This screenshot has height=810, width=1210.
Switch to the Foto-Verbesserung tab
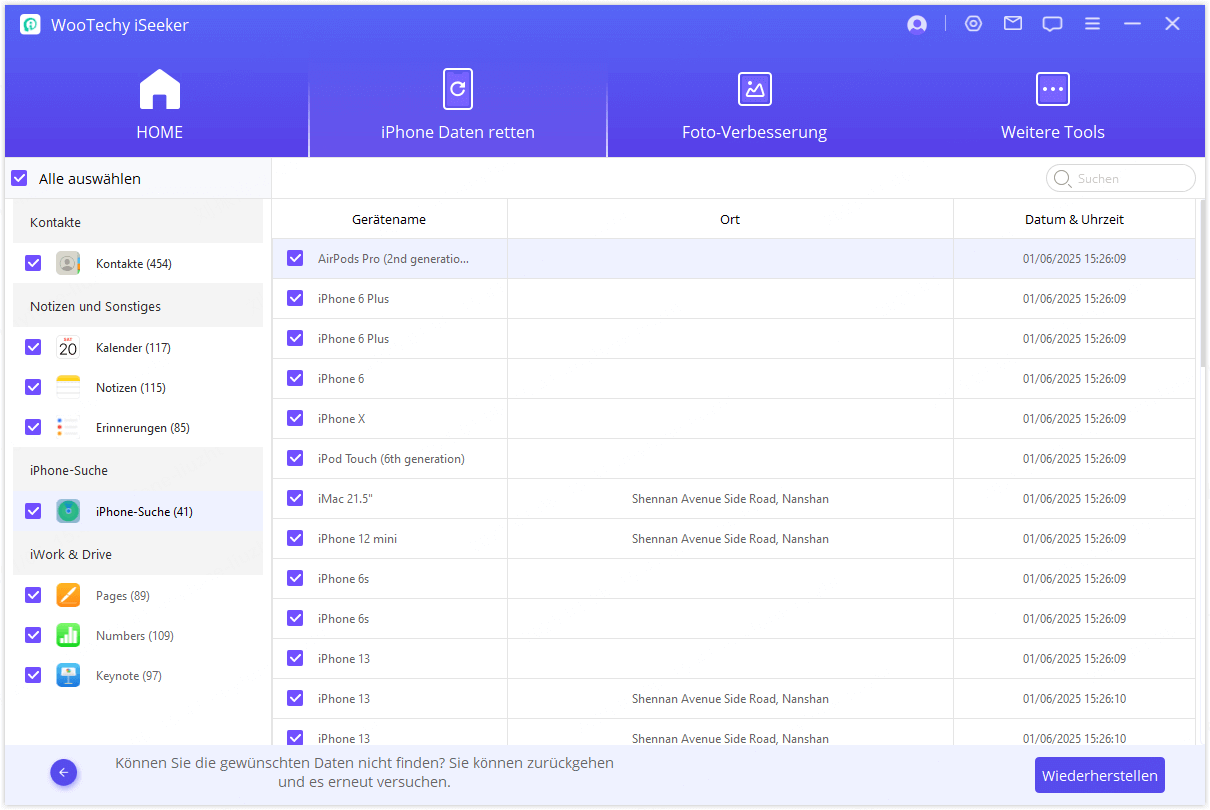pos(754,105)
